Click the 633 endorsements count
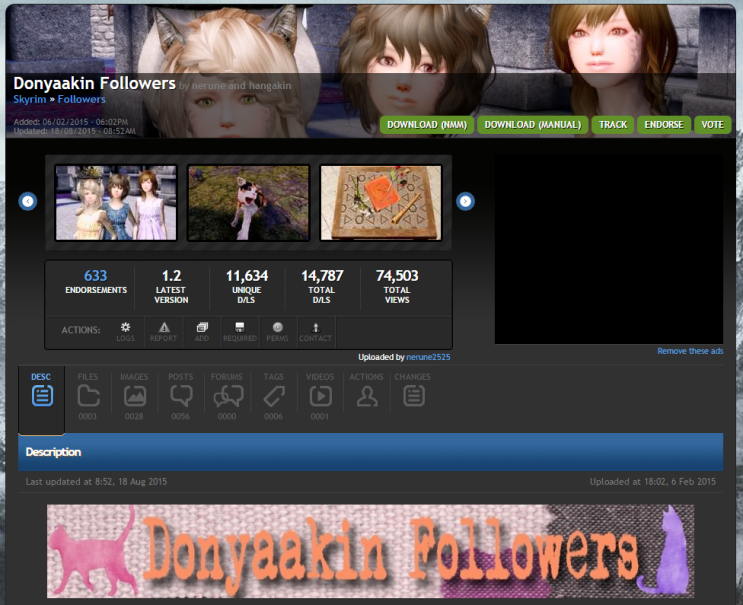The width and height of the screenshot is (743, 605). click(96, 276)
